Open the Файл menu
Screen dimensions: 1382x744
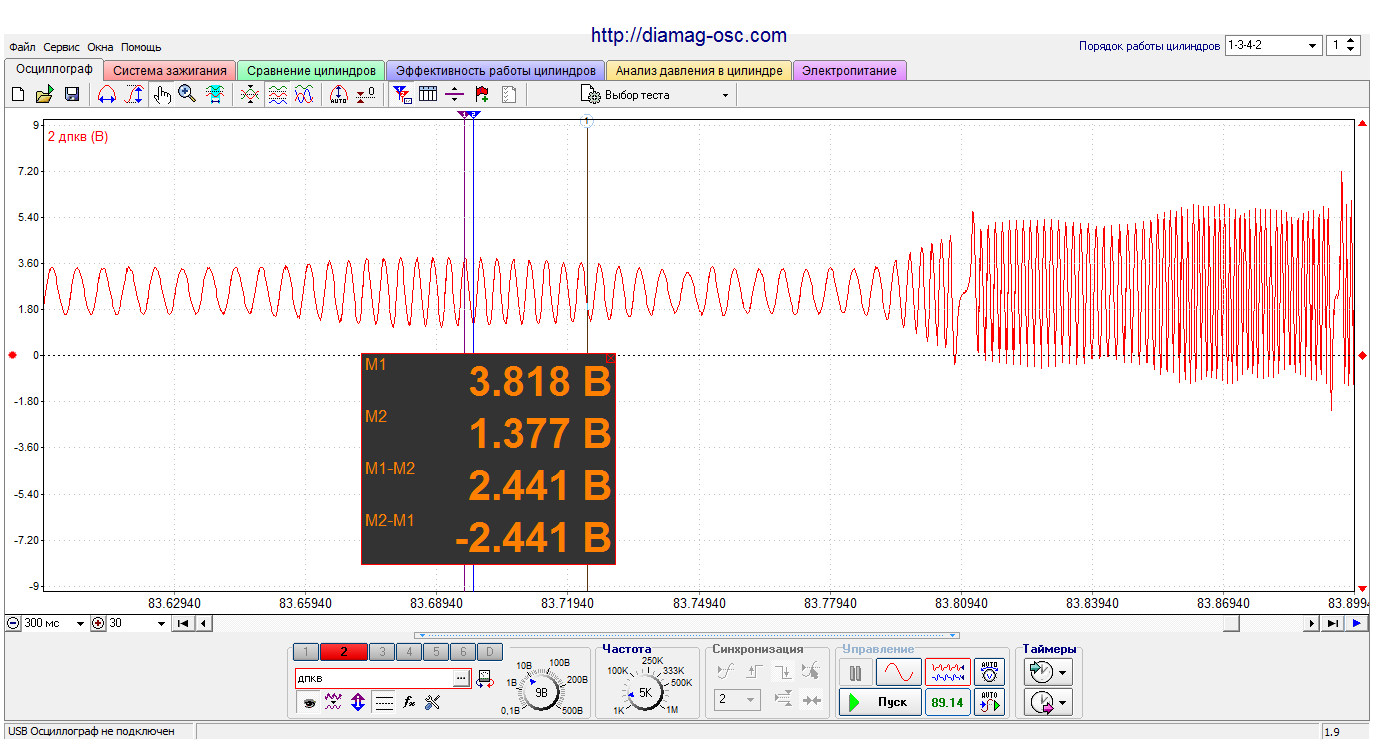pos(22,47)
